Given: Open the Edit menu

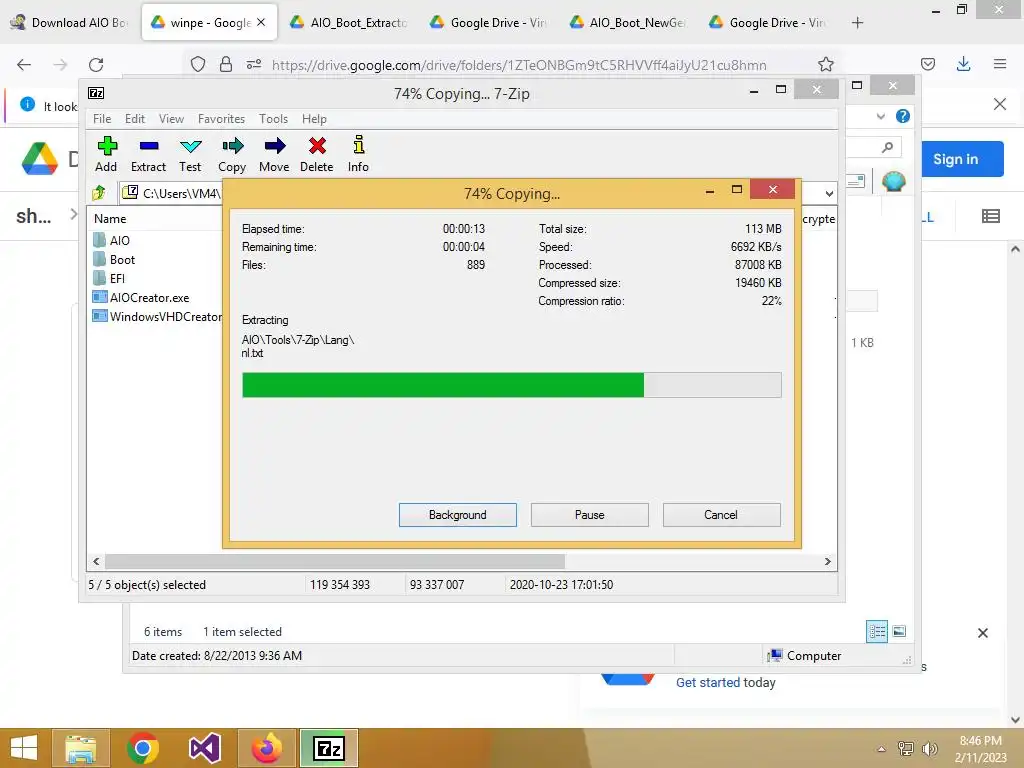Looking at the screenshot, I should click(x=135, y=119).
